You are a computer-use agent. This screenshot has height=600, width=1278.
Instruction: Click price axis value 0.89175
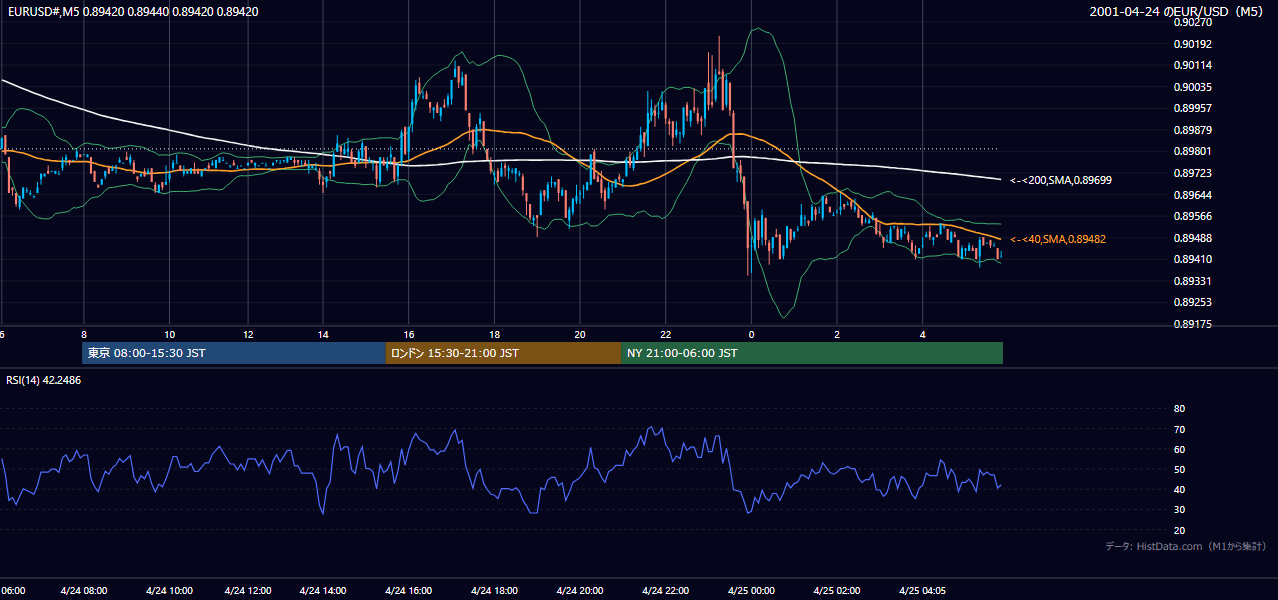(x=1192, y=324)
